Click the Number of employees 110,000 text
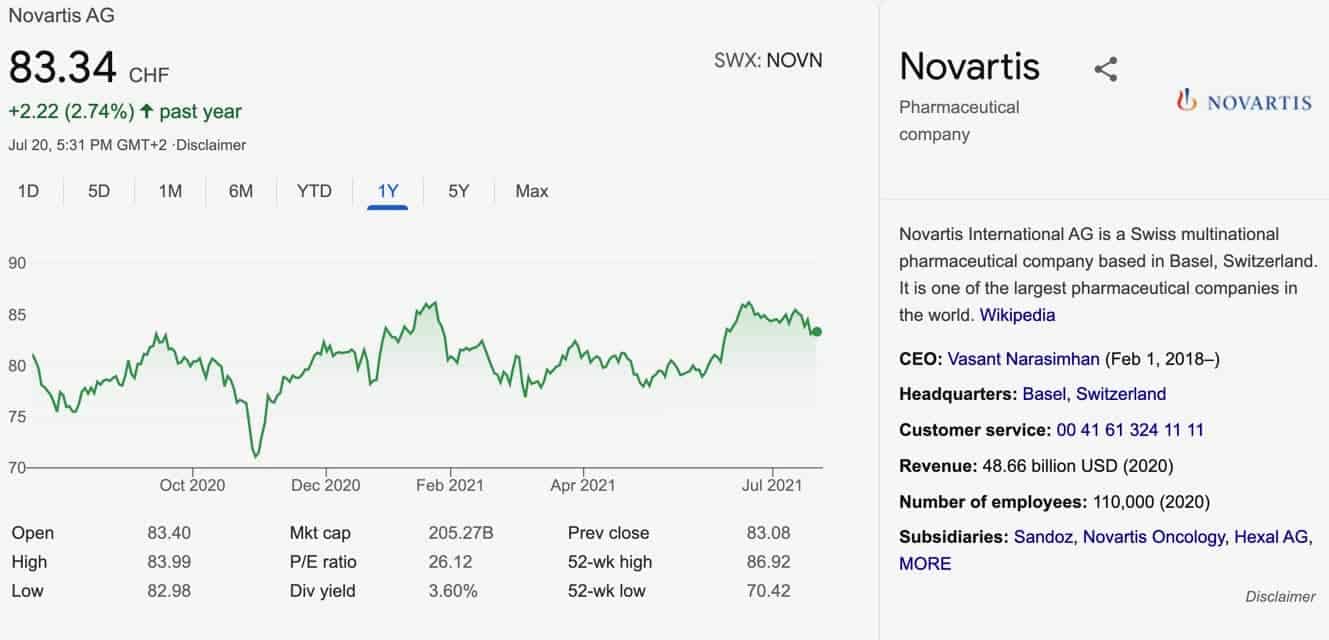This screenshot has height=640, width=1329. [1053, 502]
